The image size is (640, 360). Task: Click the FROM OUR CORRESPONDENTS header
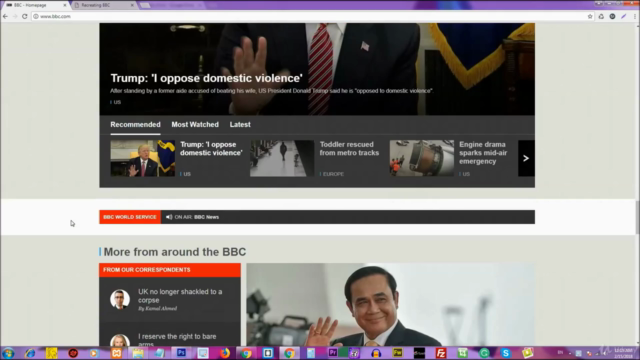(170, 270)
